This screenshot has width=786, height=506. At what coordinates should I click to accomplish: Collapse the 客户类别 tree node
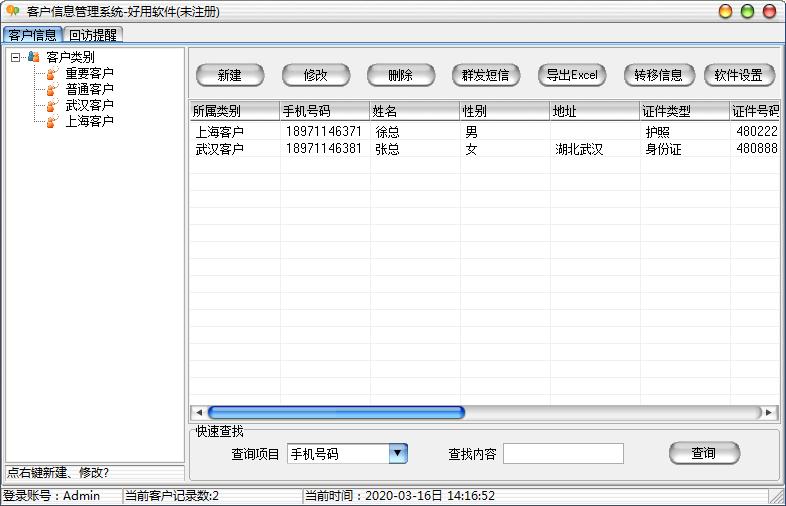click(16, 58)
